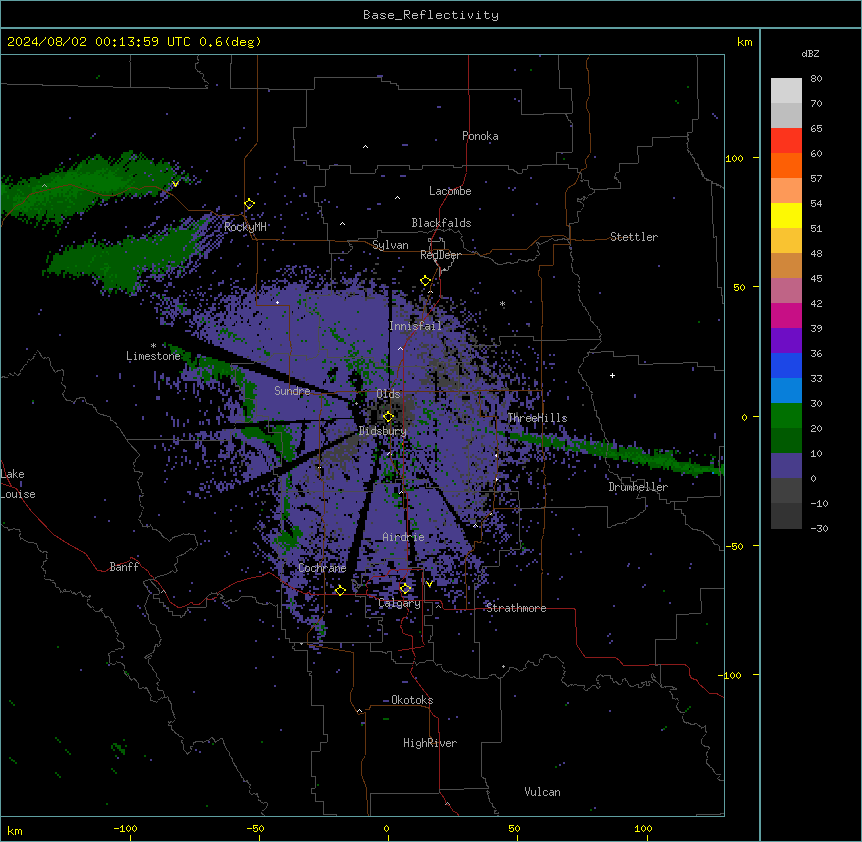
Task: Click the Didsbury town label
Action: click(x=382, y=431)
